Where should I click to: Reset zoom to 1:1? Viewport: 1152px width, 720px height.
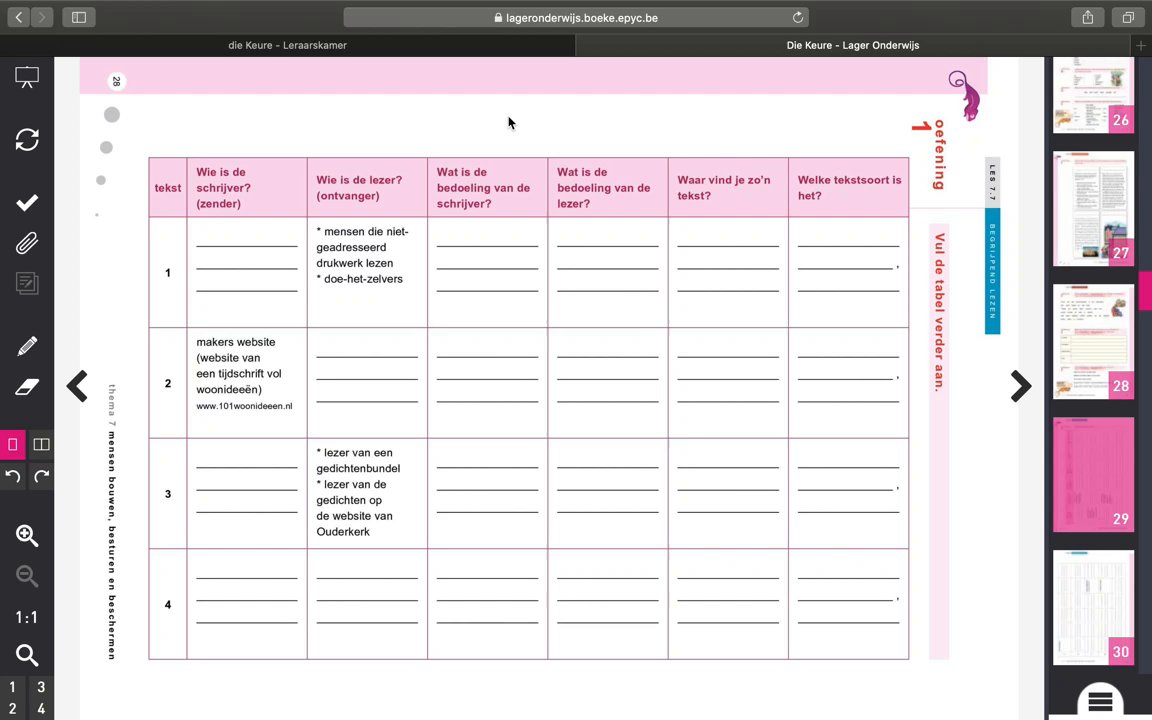click(27, 617)
